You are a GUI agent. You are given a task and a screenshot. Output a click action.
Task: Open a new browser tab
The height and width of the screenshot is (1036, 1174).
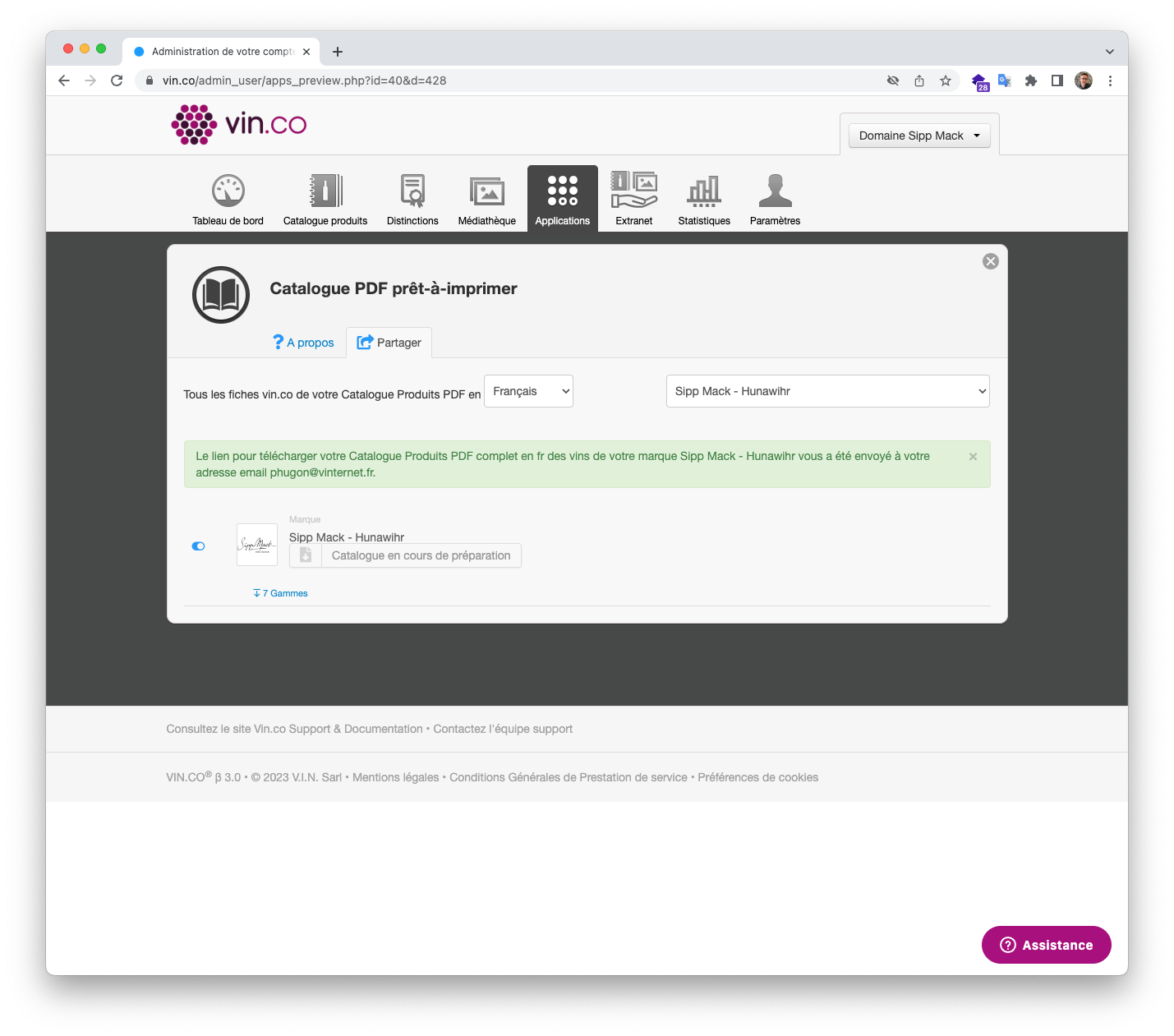click(x=338, y=52)
